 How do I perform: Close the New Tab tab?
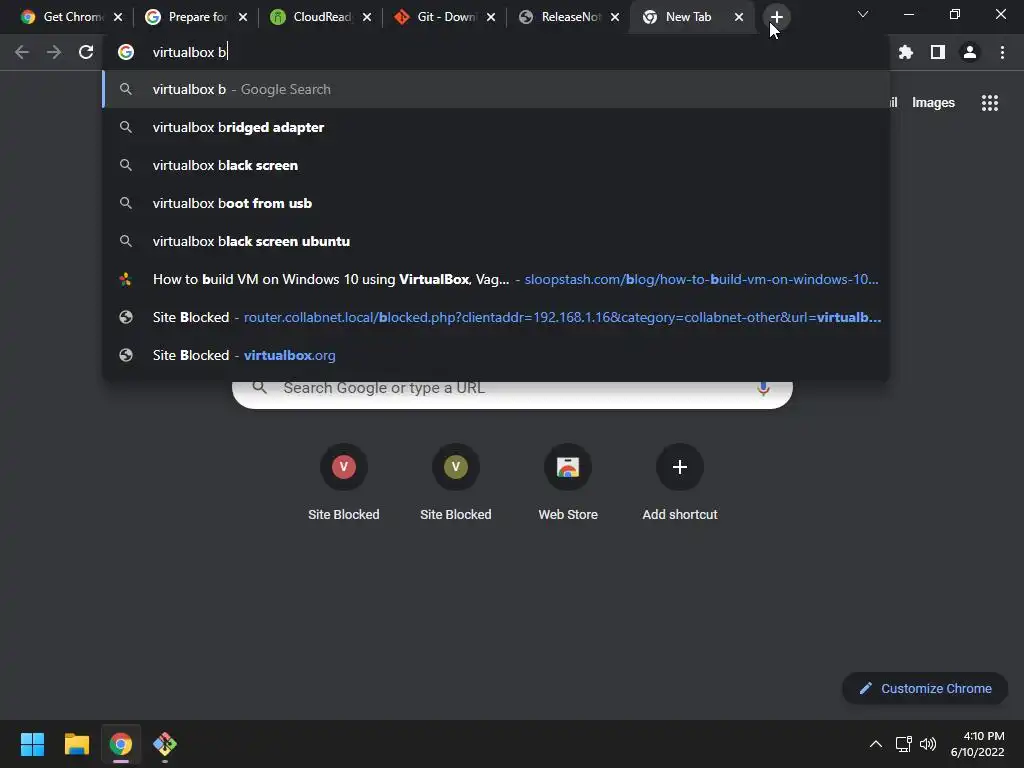pos(739,17)
